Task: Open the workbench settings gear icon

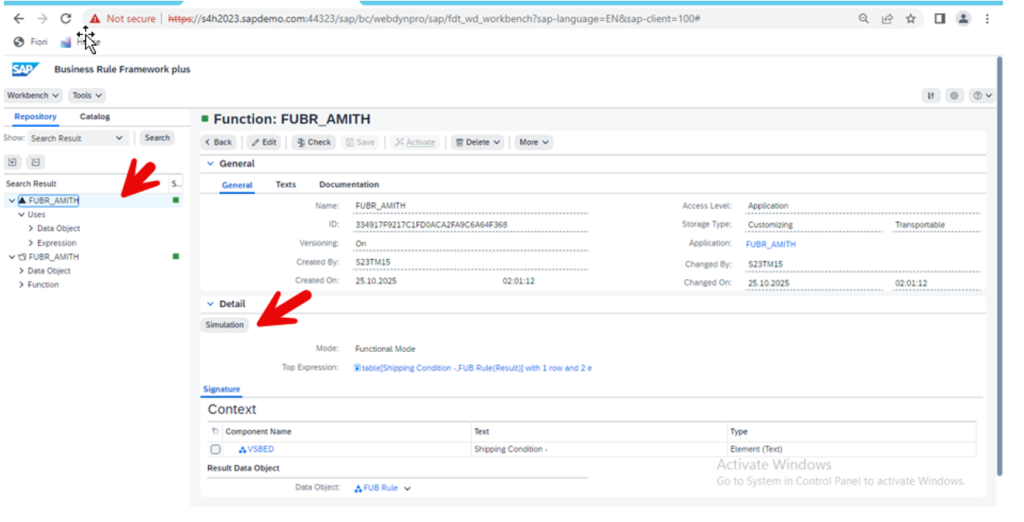Action: [x=955, y=95]
